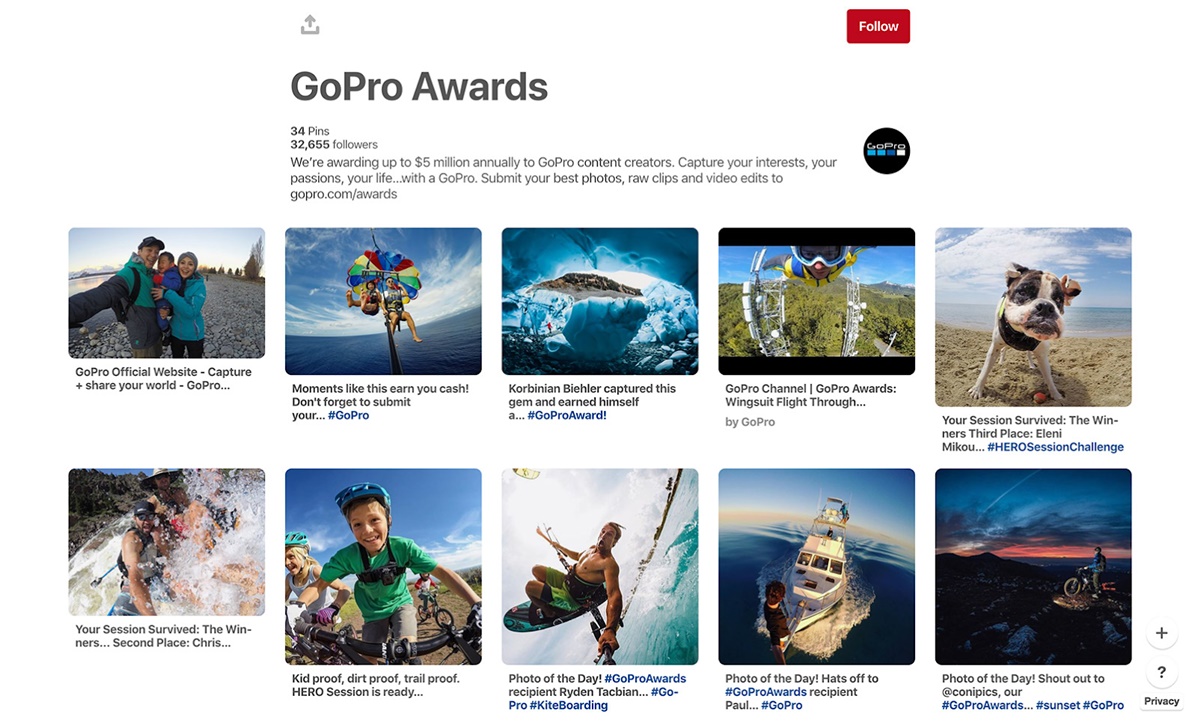Open the sunset mountain biker pin
The height and width of the screenshot is (722, 1200).
point(1033,566)
